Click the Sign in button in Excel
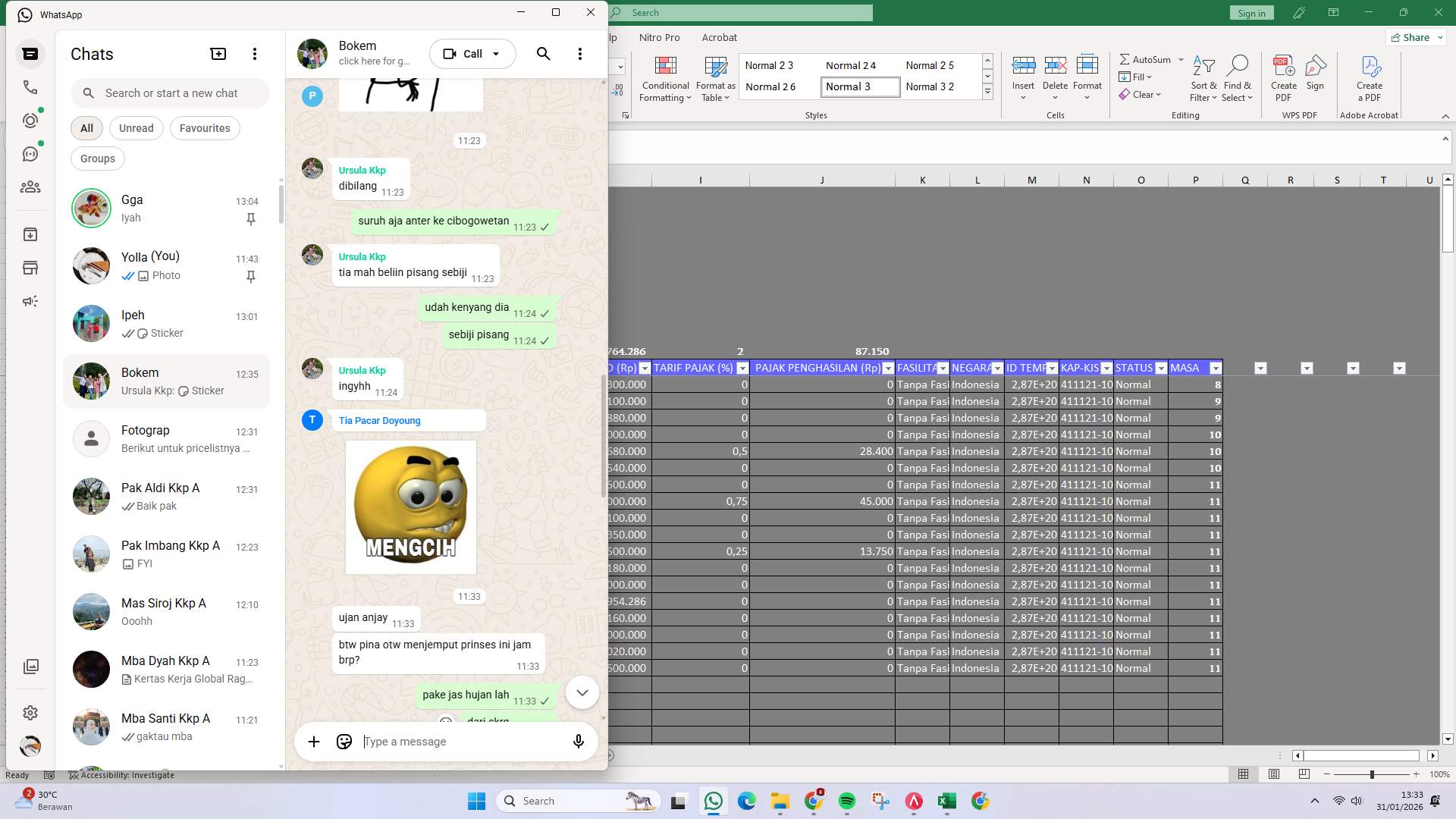Screen dimensions: 1456x819 [1250, 12]
